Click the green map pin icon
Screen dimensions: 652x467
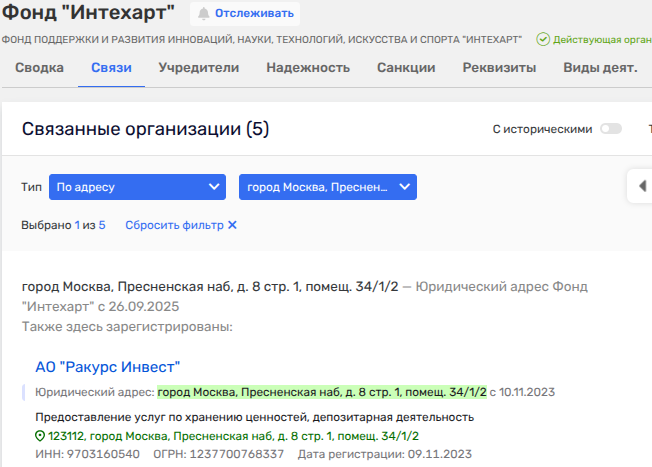[x=40, y=436]
